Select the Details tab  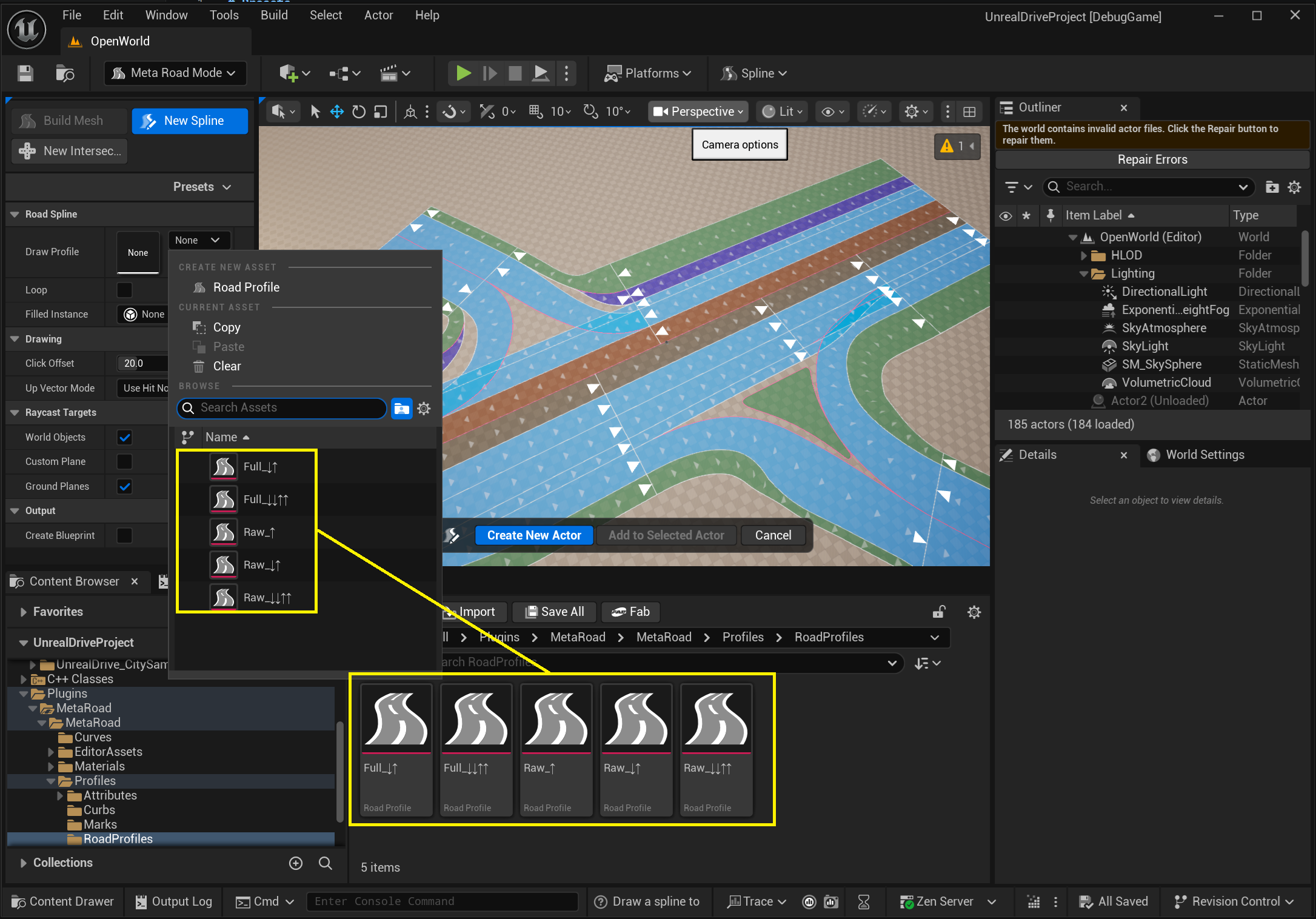point(1037,455)
